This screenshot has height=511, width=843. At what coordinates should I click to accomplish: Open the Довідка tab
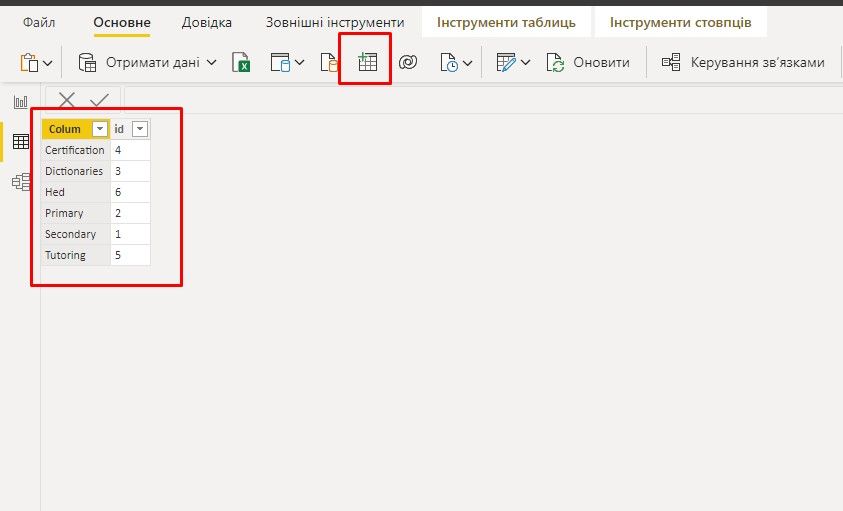tap(206, 22)
